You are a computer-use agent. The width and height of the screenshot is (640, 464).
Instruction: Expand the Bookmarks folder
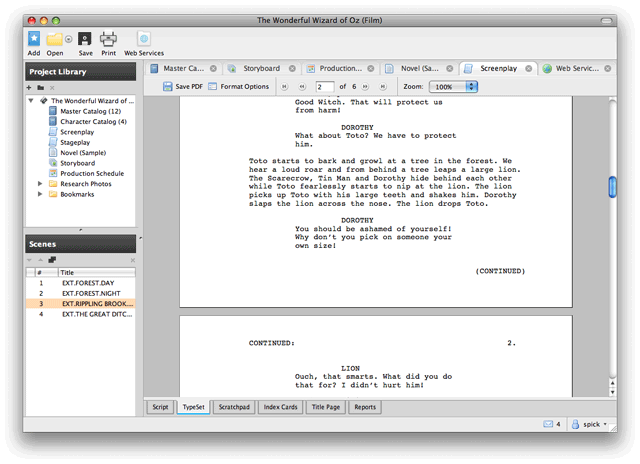(x=40, y=194)
